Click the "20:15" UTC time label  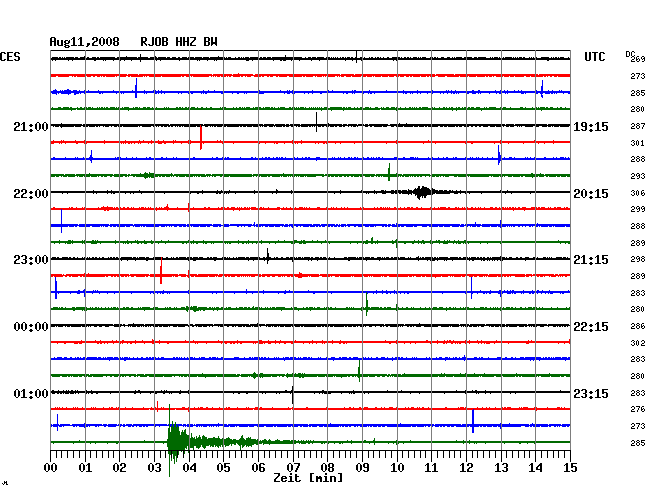click(591, 194)
